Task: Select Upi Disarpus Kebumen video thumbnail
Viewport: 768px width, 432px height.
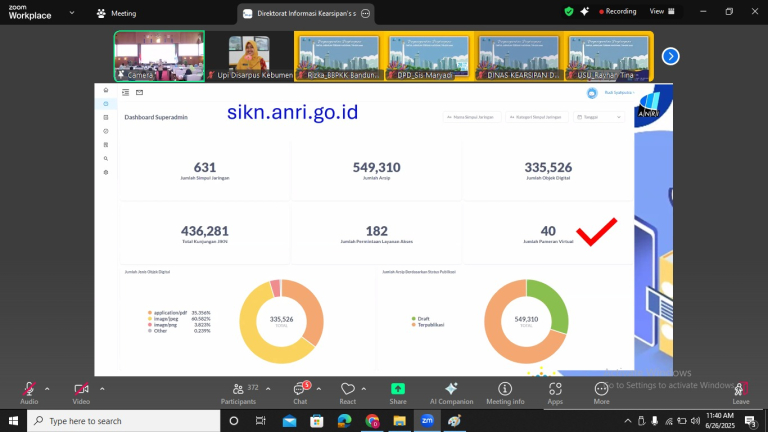Action: click(x=249, y=56)
